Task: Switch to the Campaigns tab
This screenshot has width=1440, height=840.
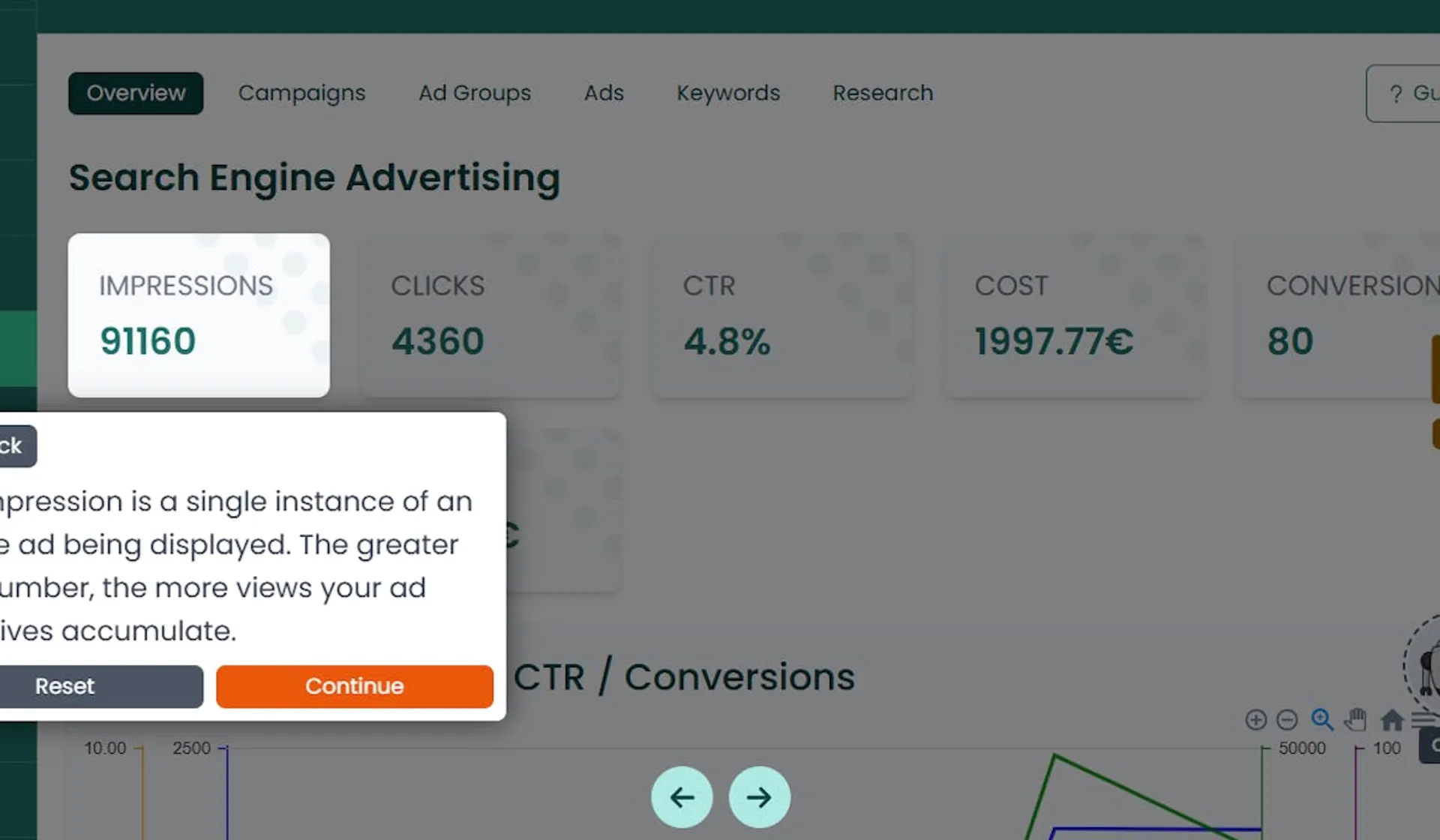Action: click(301, 93)
